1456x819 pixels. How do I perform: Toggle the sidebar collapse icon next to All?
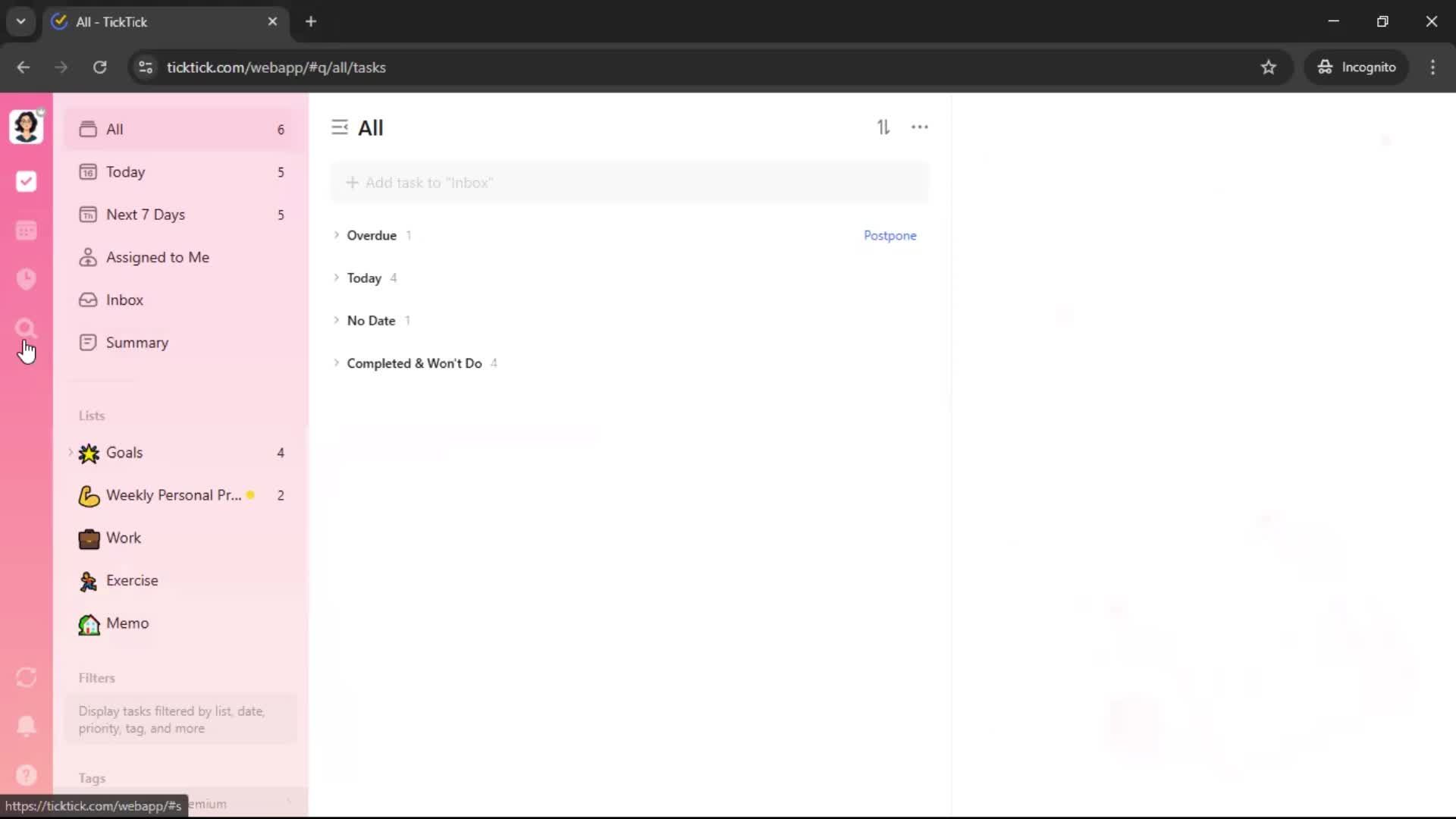tap(339, 127)
